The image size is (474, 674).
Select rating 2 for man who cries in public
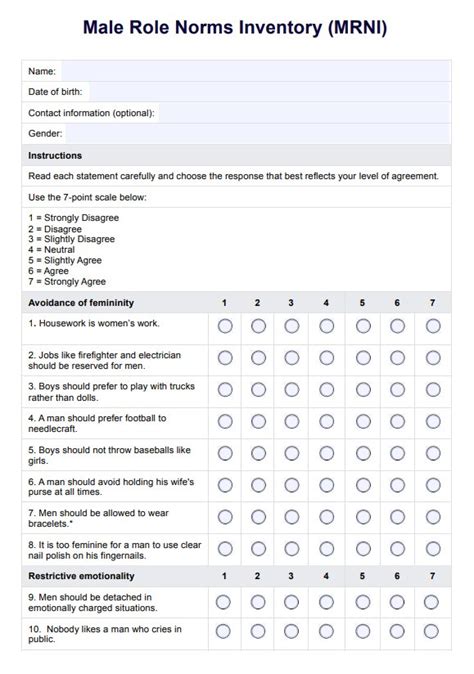[x=258, y=631]
